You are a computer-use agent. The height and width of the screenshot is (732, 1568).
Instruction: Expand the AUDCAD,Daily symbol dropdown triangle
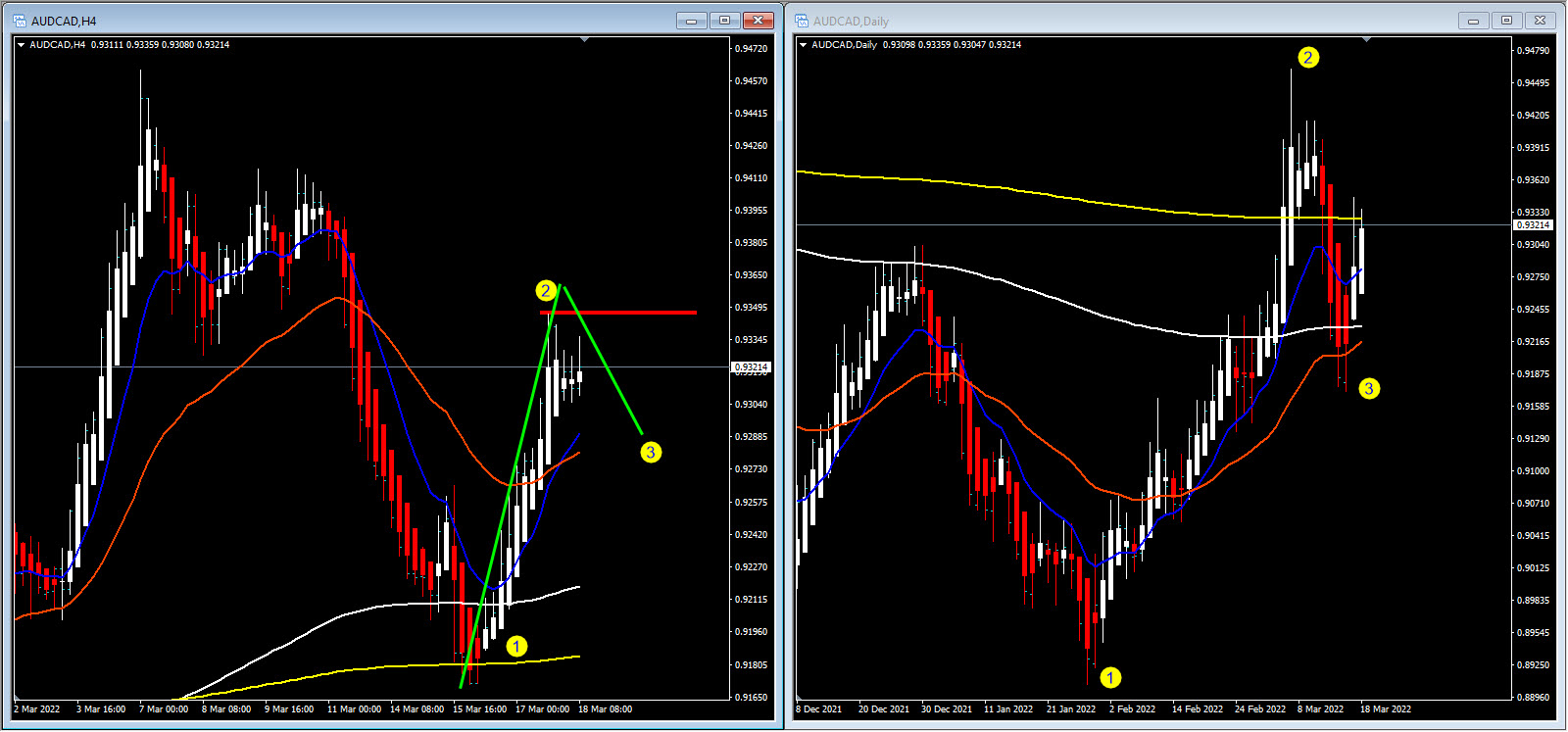(804, 45)
